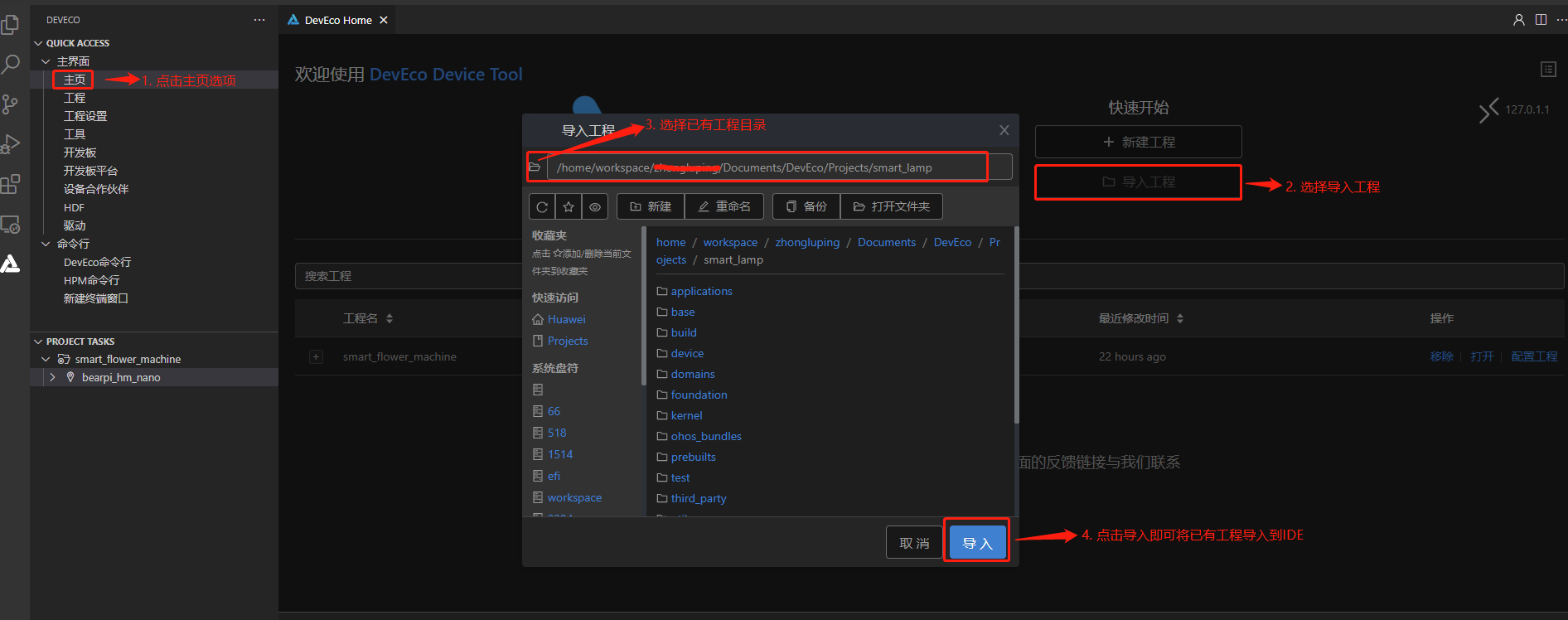
Task: Open 设备合作伙伴 in the sidebar
Action: point(96,189)
